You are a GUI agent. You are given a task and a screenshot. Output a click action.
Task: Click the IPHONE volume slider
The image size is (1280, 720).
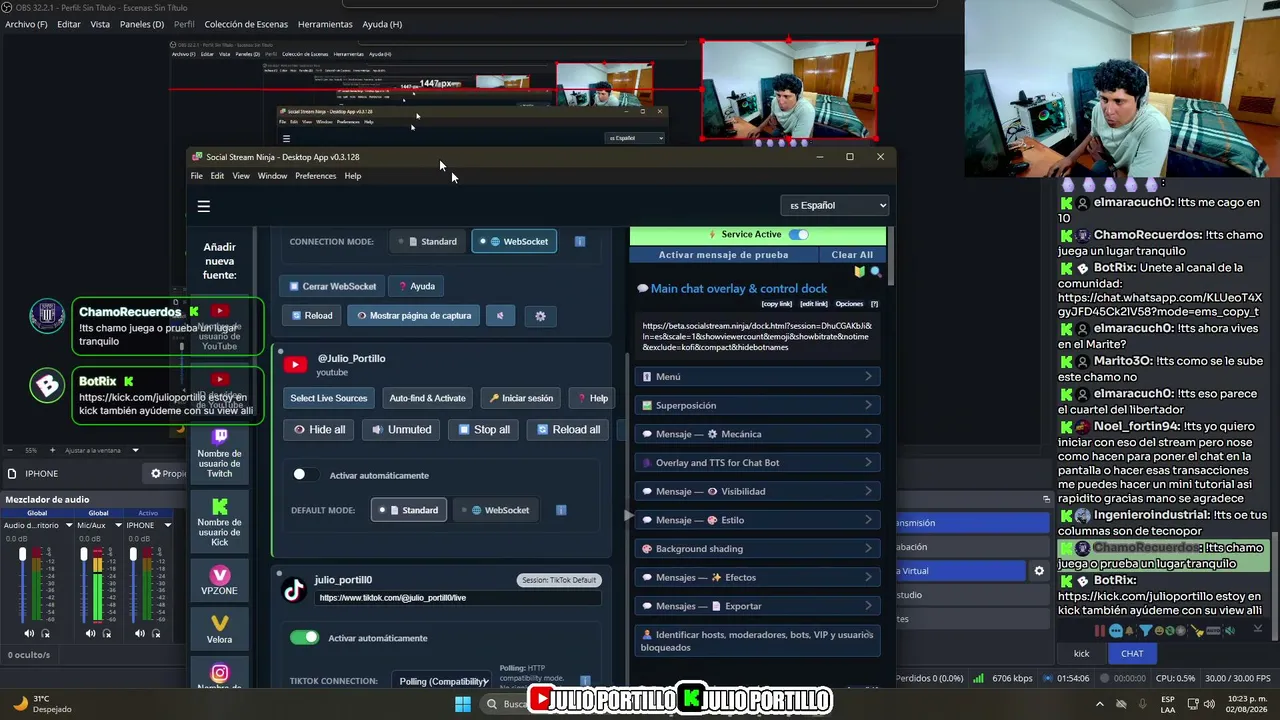click(x=132, y=583)
